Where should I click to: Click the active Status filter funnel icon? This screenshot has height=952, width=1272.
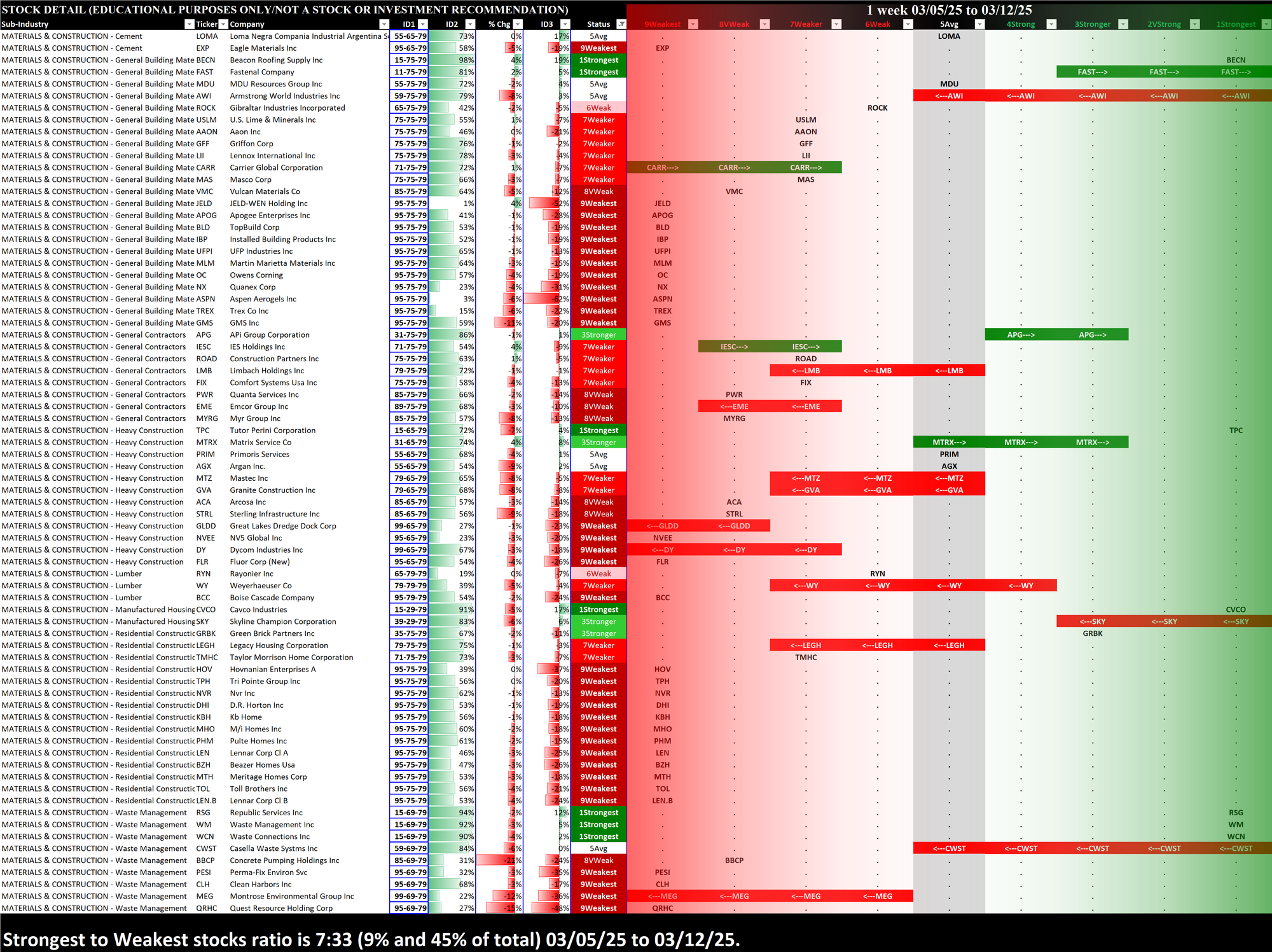click(x=621, y=24)
